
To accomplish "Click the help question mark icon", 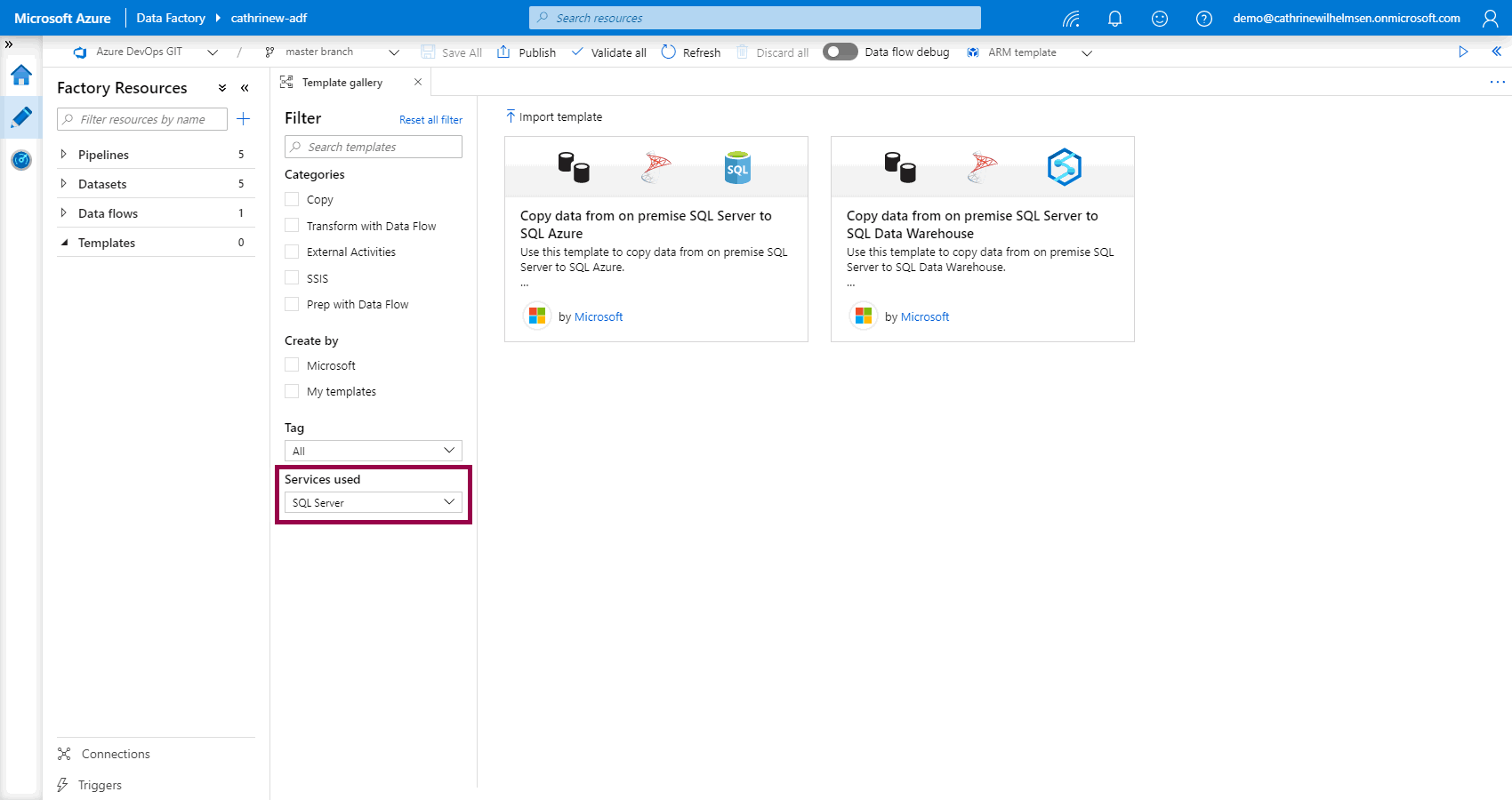I will (1203, 19).
